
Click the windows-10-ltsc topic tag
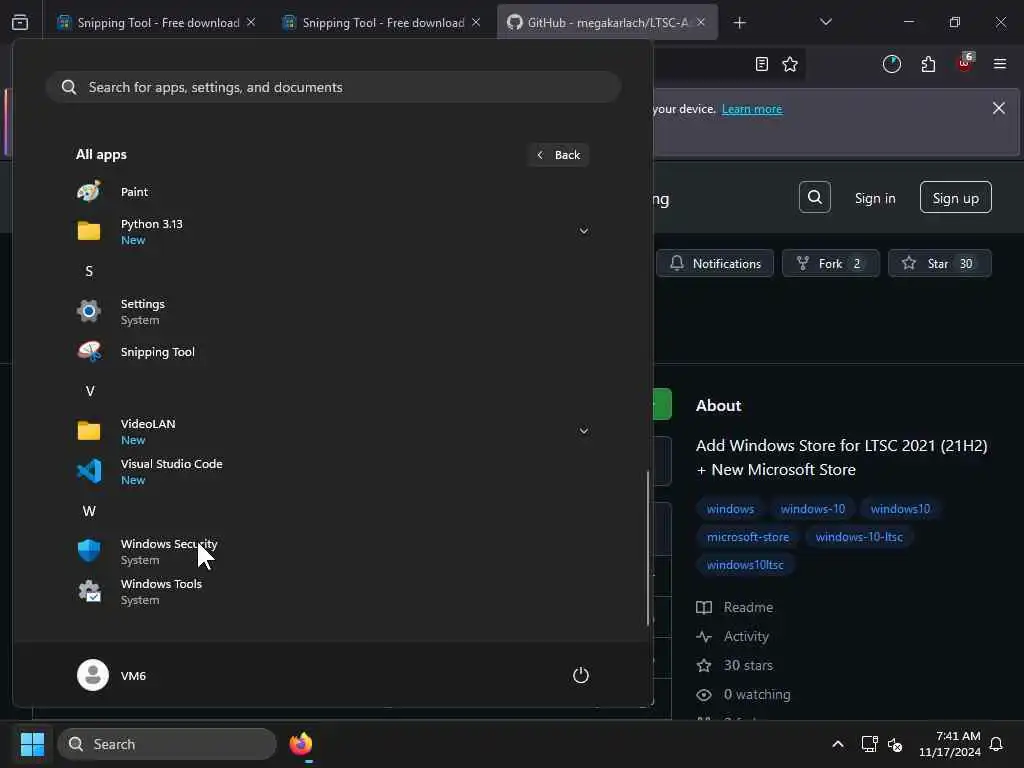[859, 537]
